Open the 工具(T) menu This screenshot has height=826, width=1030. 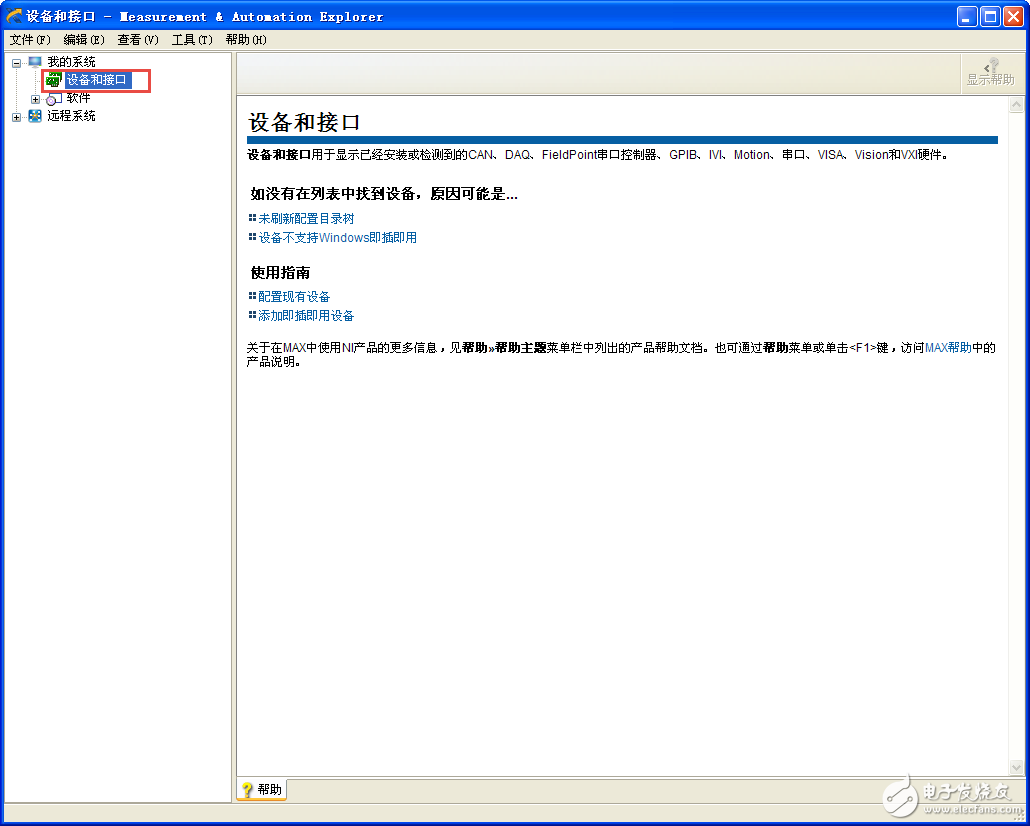192,39
